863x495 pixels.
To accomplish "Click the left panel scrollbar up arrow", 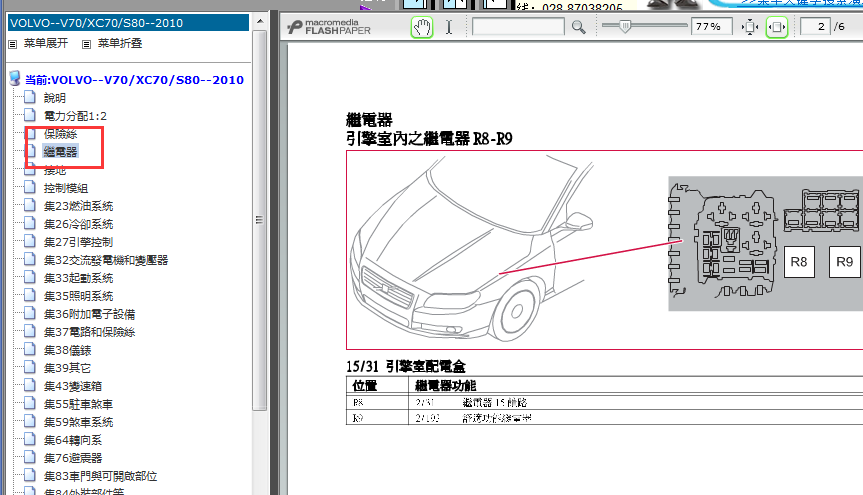I will pos(260,21).
